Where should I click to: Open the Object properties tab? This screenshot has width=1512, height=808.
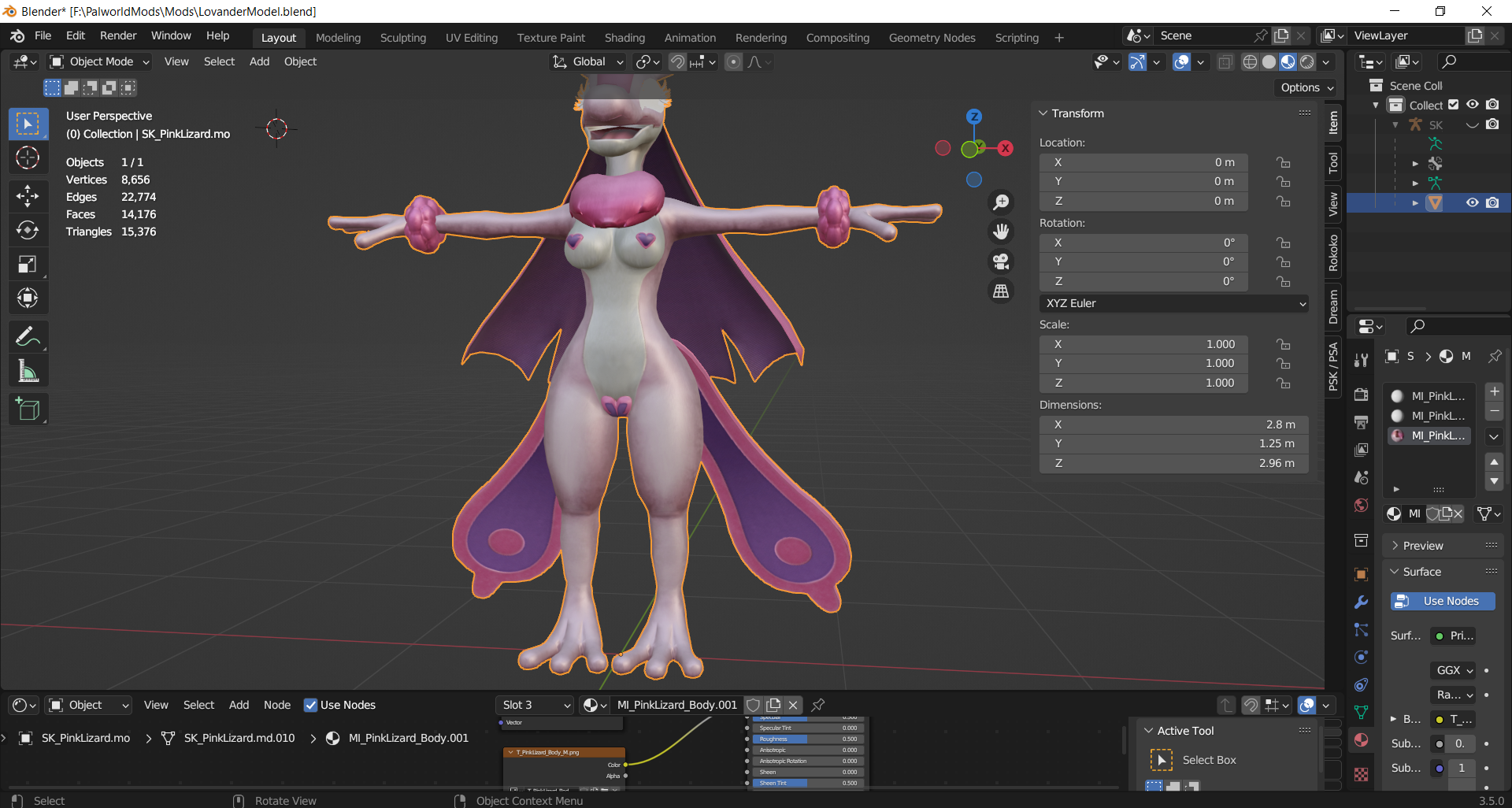click(x=1361, y=574)
